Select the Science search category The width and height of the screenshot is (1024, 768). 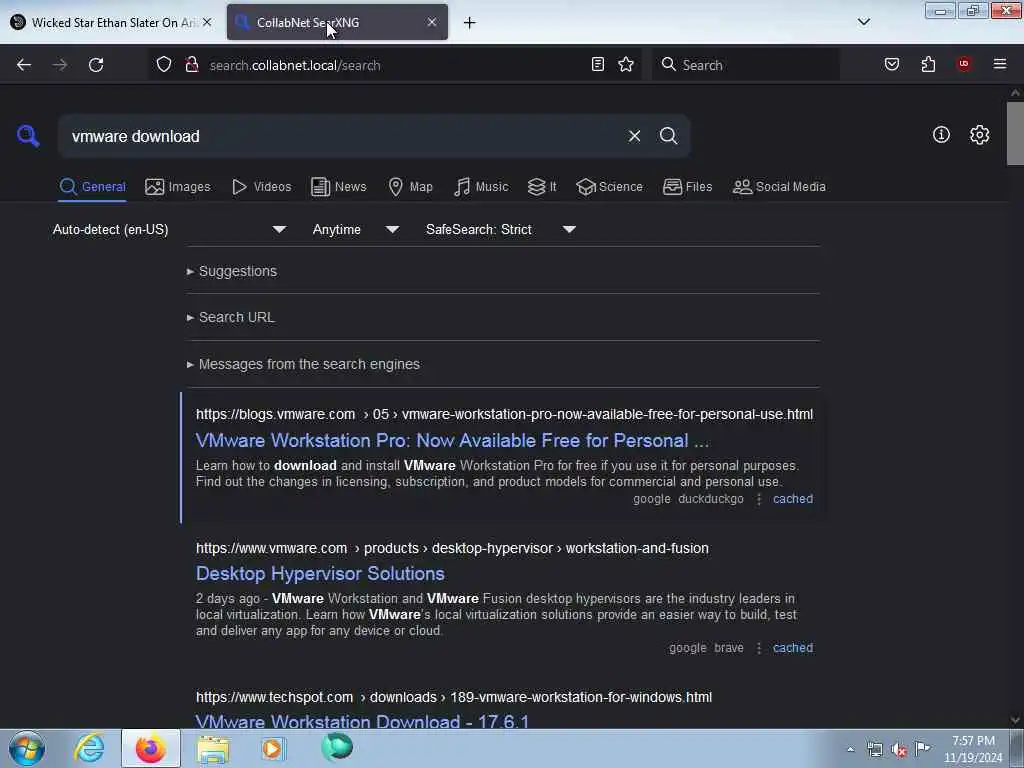click(x=609, y=187)
